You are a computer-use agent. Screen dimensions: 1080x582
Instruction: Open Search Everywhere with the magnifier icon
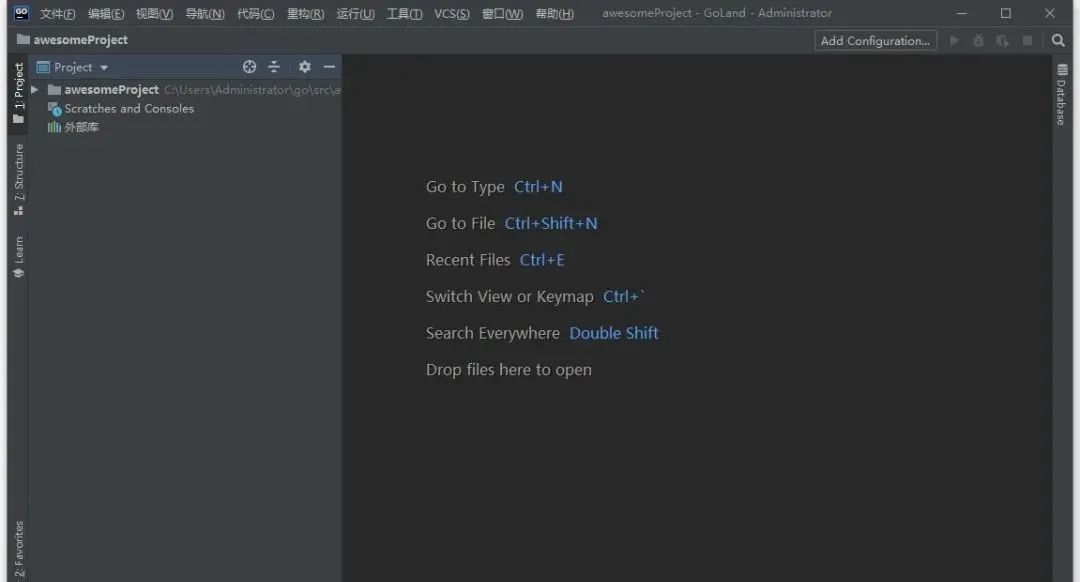[1058, 40]
